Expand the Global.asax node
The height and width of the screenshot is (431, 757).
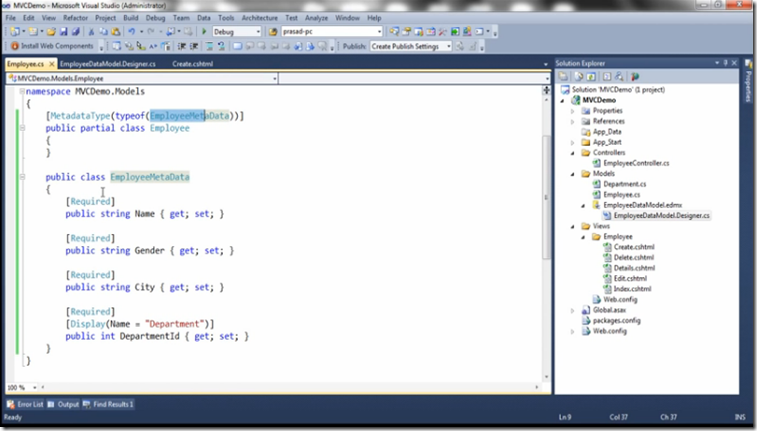(573, 310)
